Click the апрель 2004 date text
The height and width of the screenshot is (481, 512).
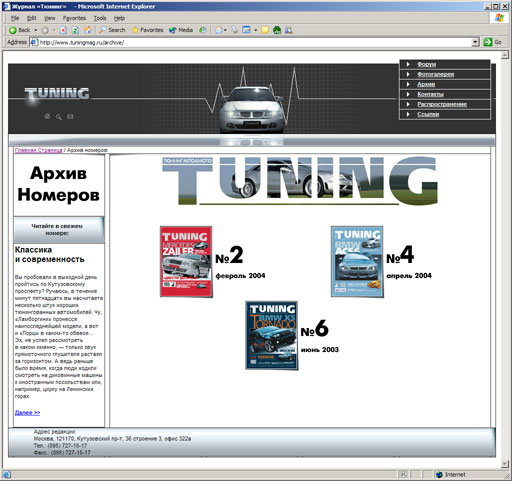409,276
